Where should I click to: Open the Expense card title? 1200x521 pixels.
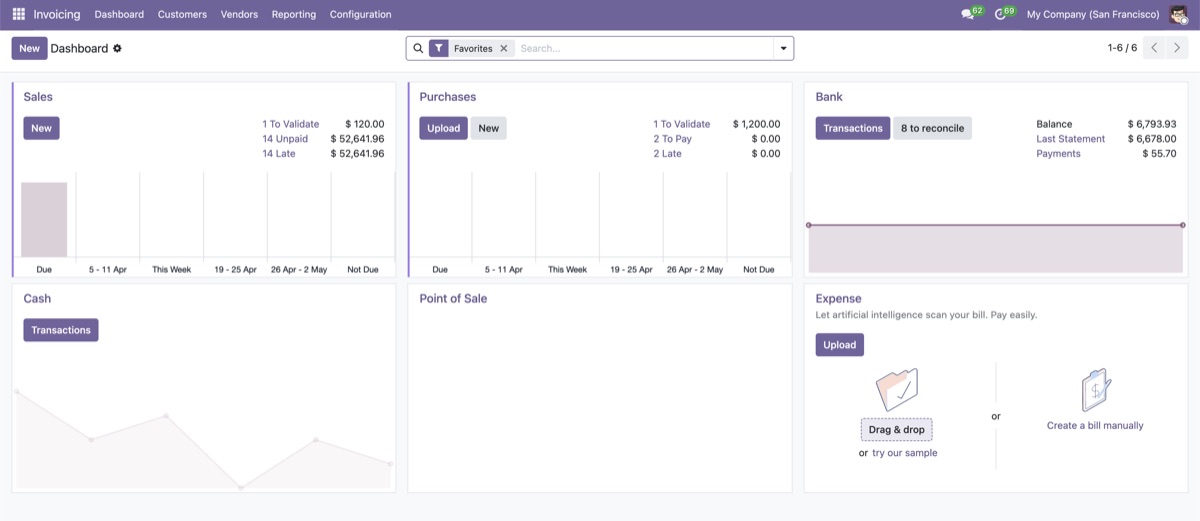coord(838,299)
